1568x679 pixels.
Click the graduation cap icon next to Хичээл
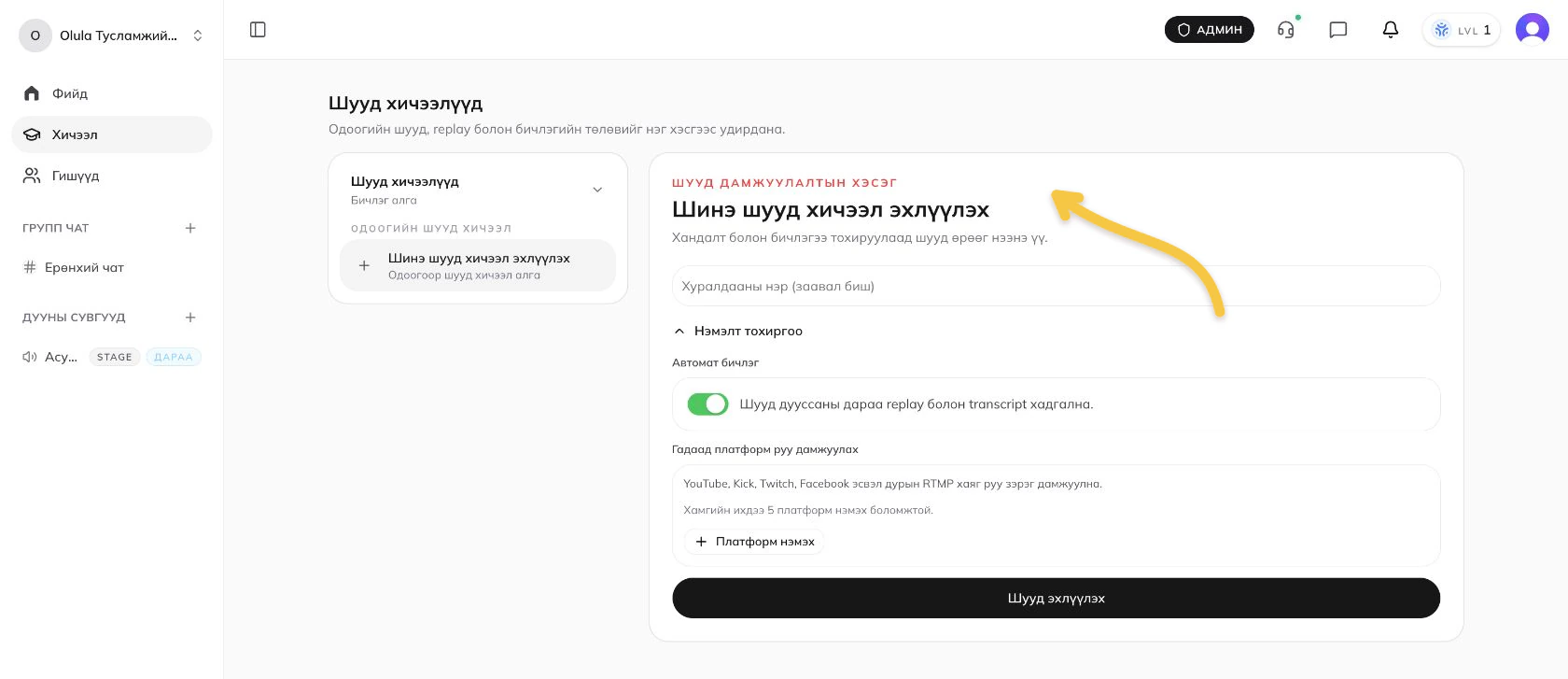32,134
